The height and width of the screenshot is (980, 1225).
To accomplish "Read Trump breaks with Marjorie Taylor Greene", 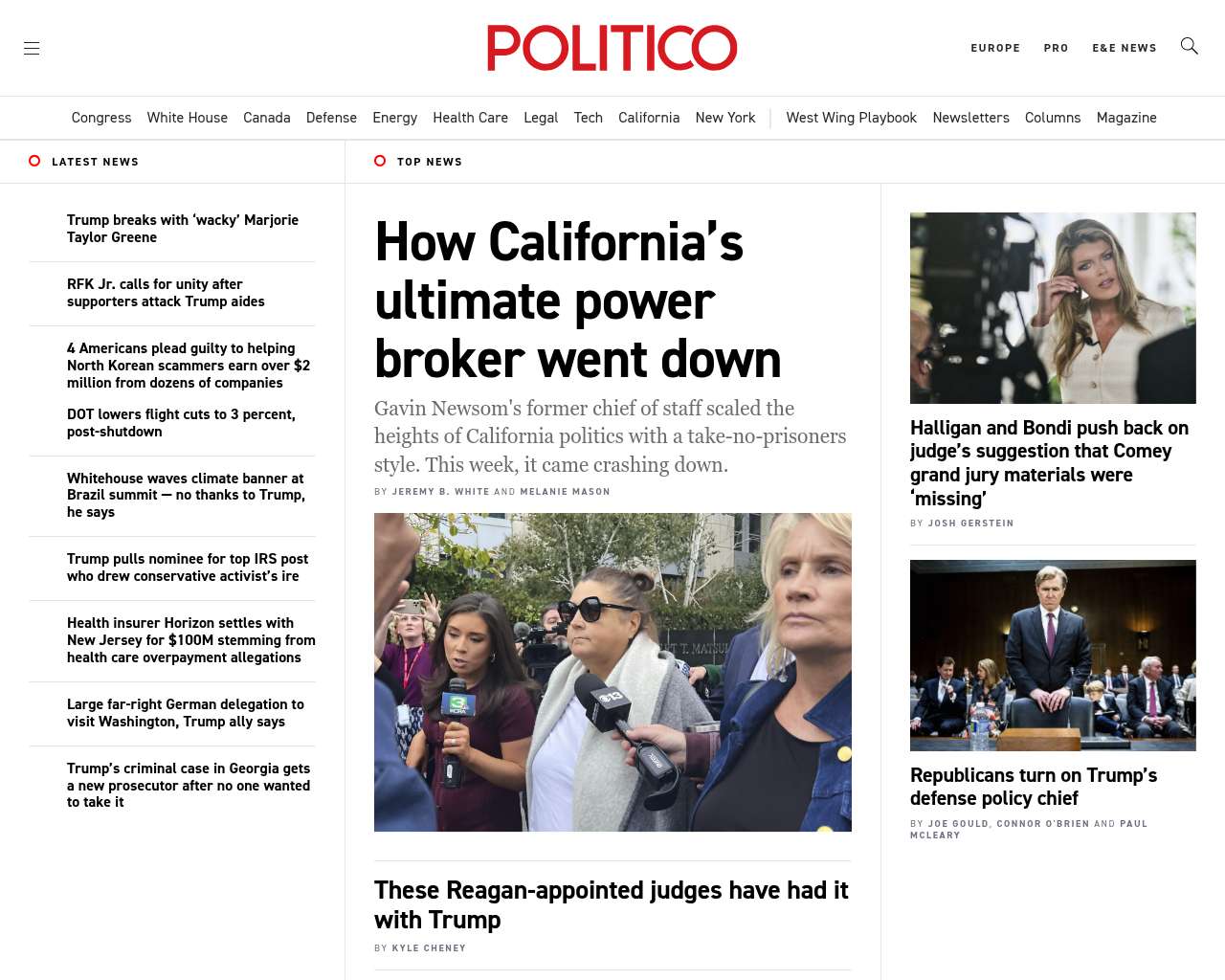I will [183, 229].
